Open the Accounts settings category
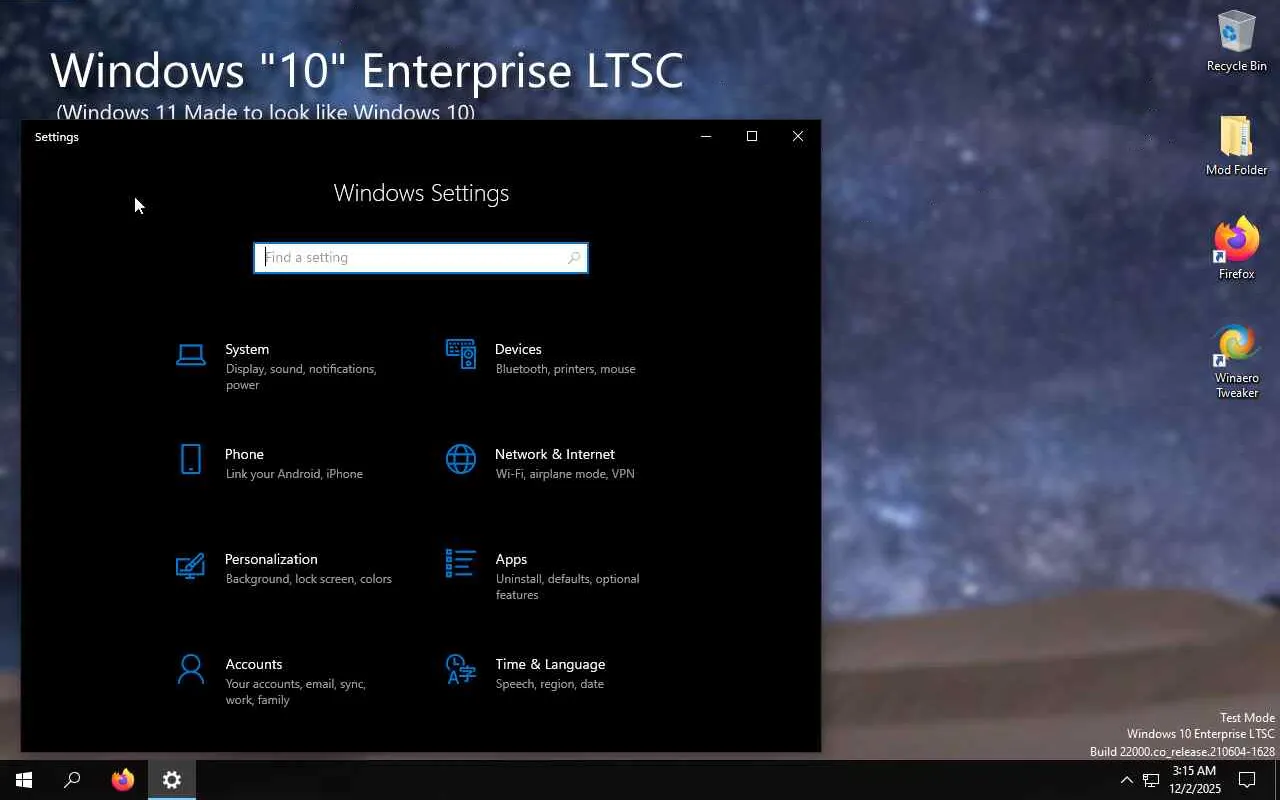The image size is (1280, 800). pos(286,681)
